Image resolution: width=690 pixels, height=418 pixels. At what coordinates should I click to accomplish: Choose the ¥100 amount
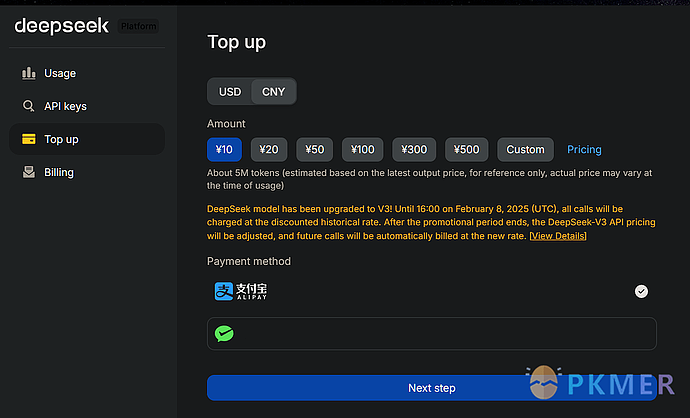point(362,150)
